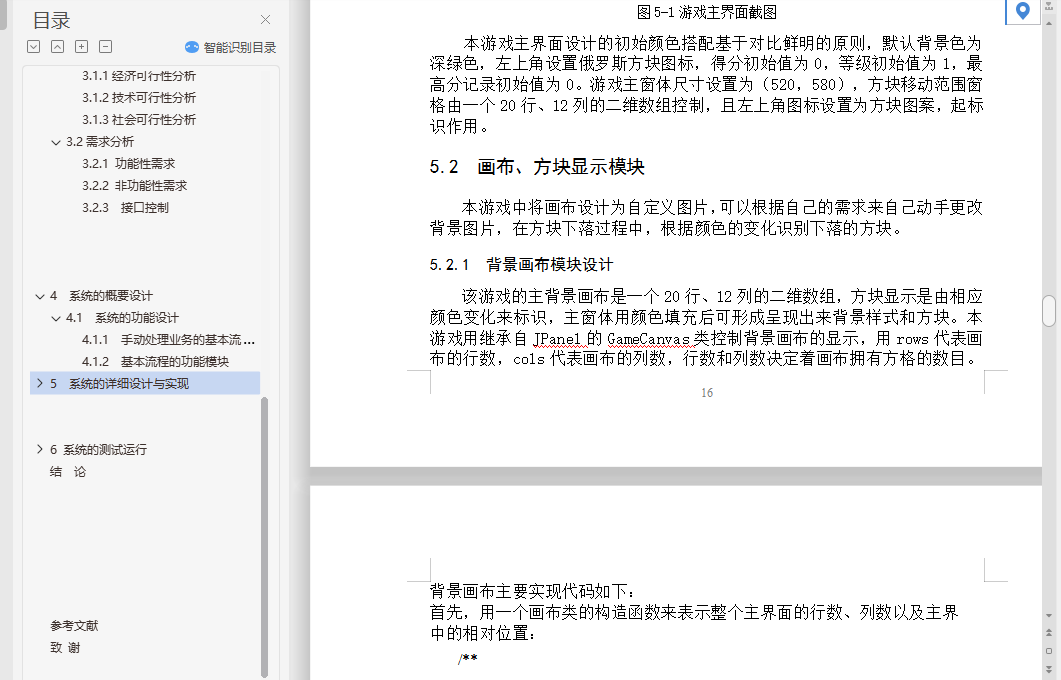Click the collapse-level up-arrow box icon

click(58, 47)
